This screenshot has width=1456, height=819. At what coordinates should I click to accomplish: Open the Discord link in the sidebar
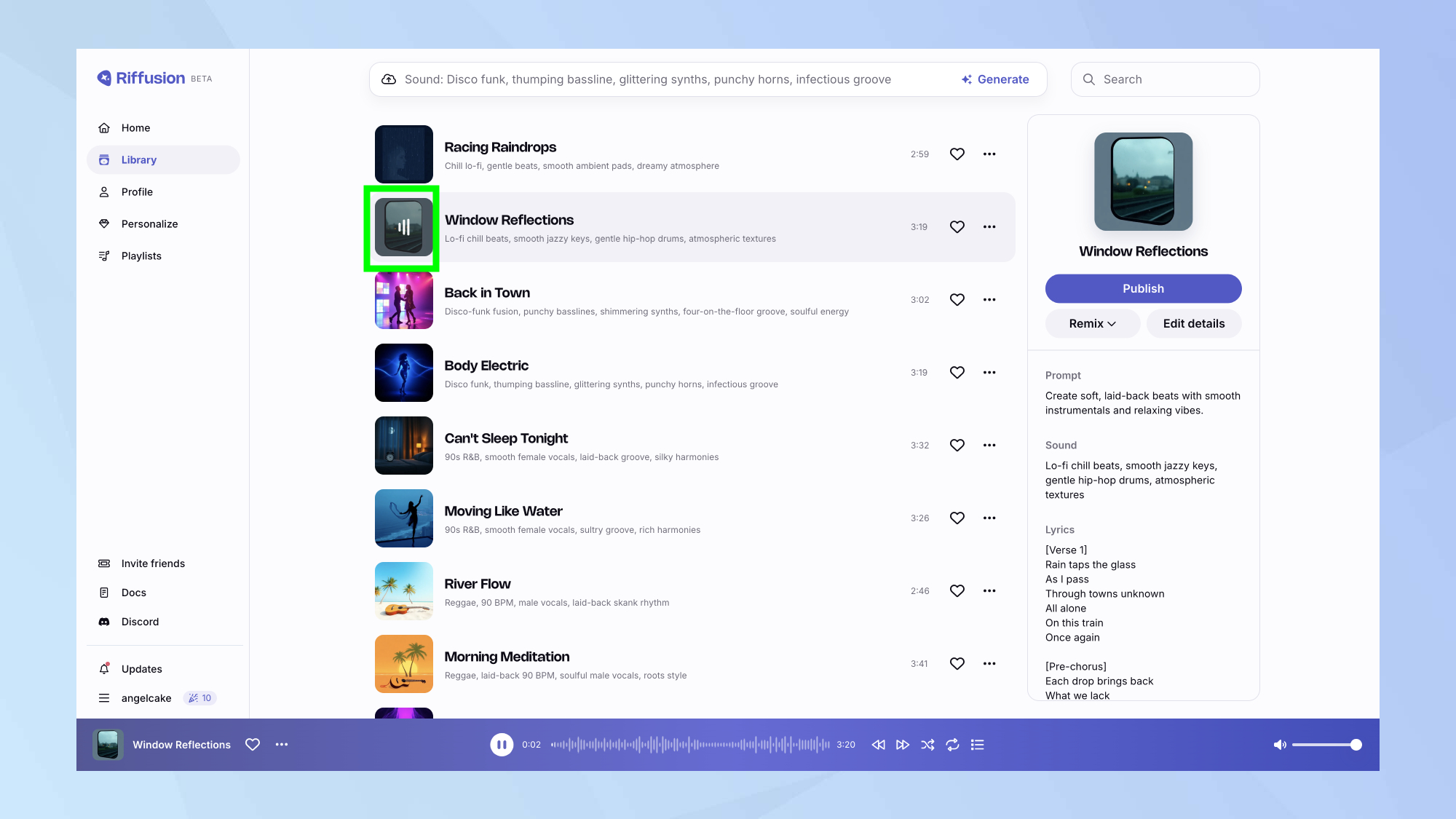pos(140,622)
